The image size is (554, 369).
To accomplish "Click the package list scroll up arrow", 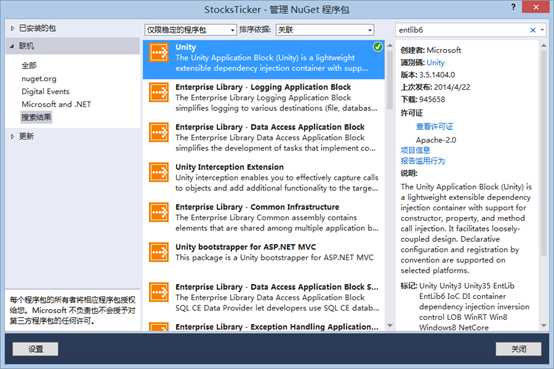I will pos(389,46).
